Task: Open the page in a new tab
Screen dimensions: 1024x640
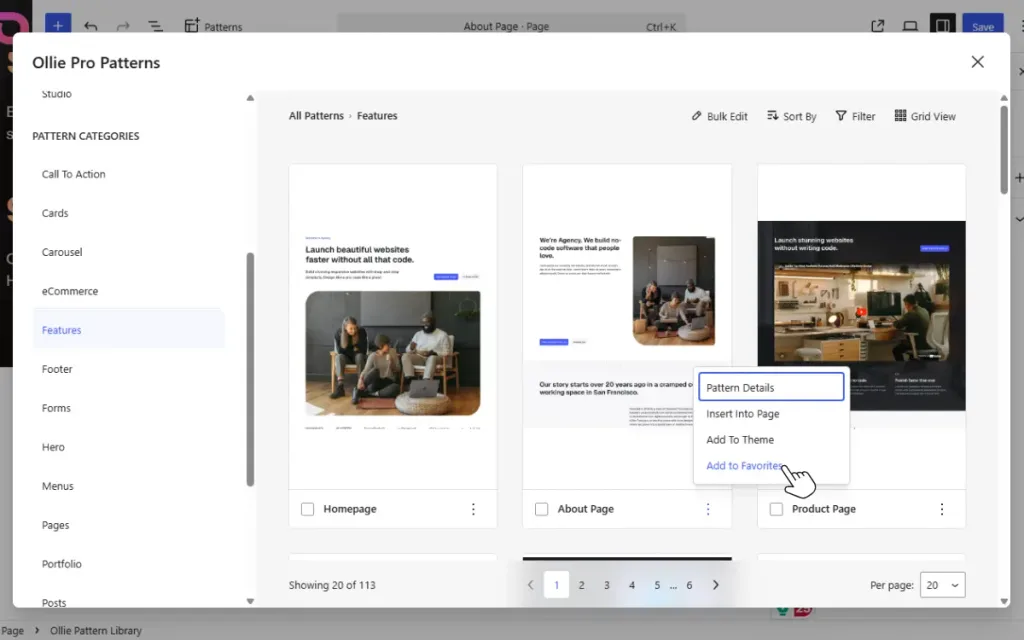Action: coord(877,26)
